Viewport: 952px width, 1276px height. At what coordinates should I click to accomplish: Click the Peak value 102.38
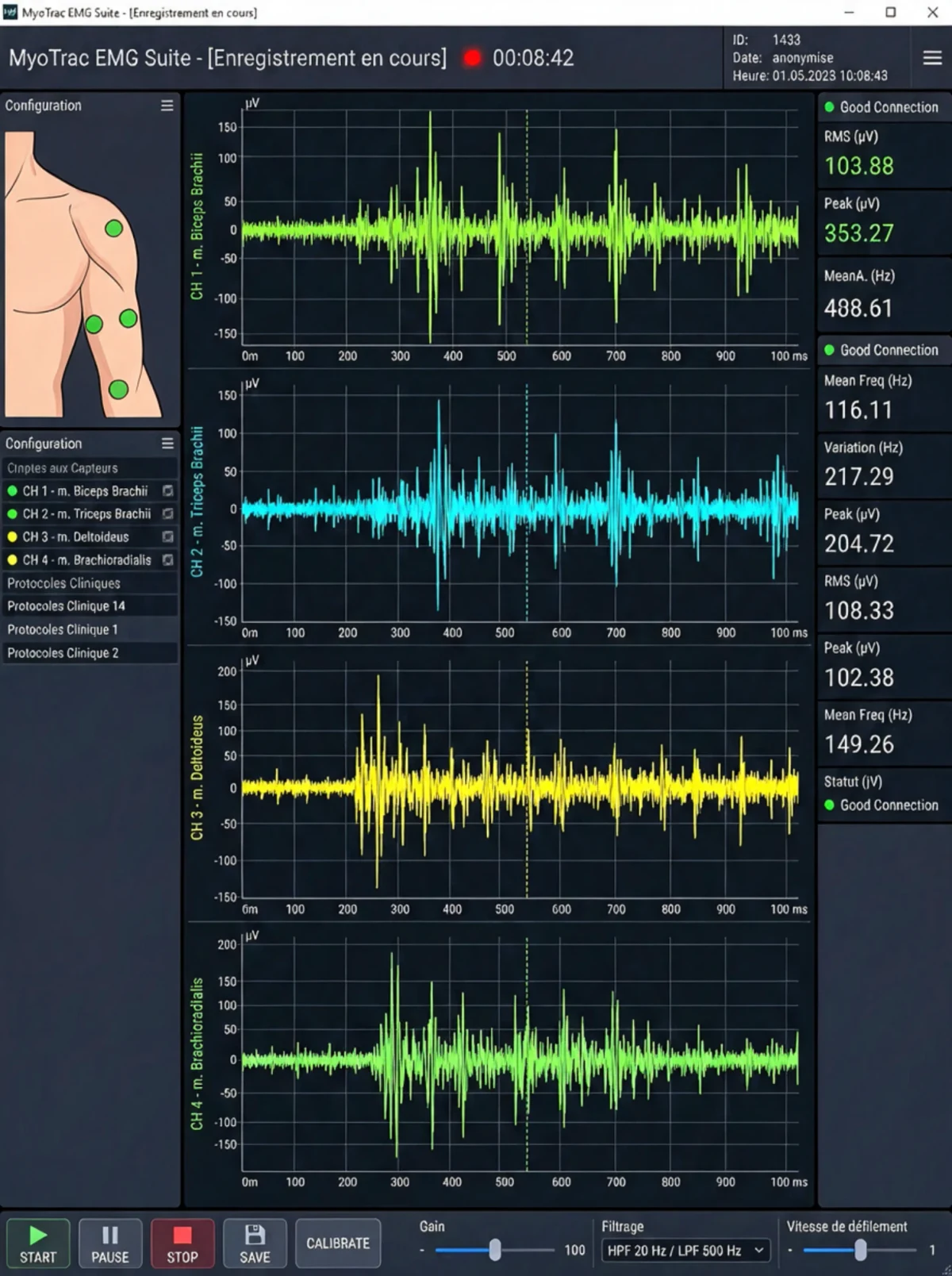click(858, 678)
